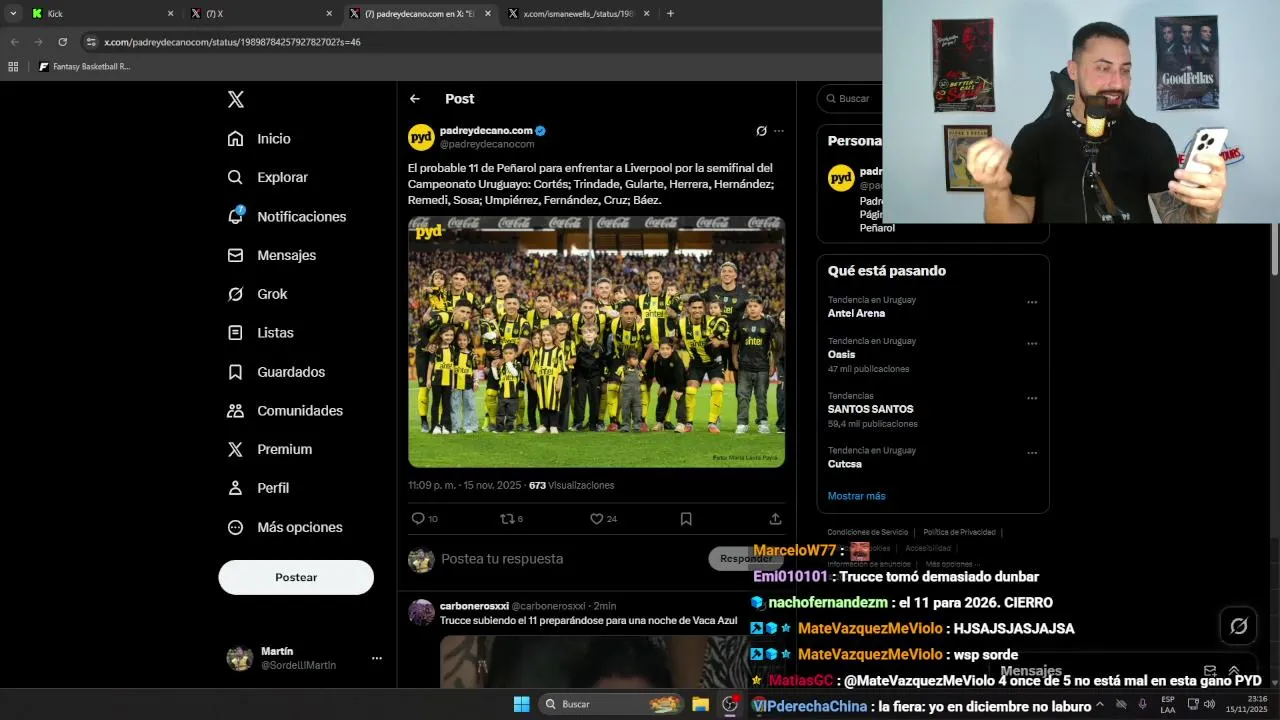Open Guardados bookmarks
The image size is (1280, 720).
coord(276,372)
